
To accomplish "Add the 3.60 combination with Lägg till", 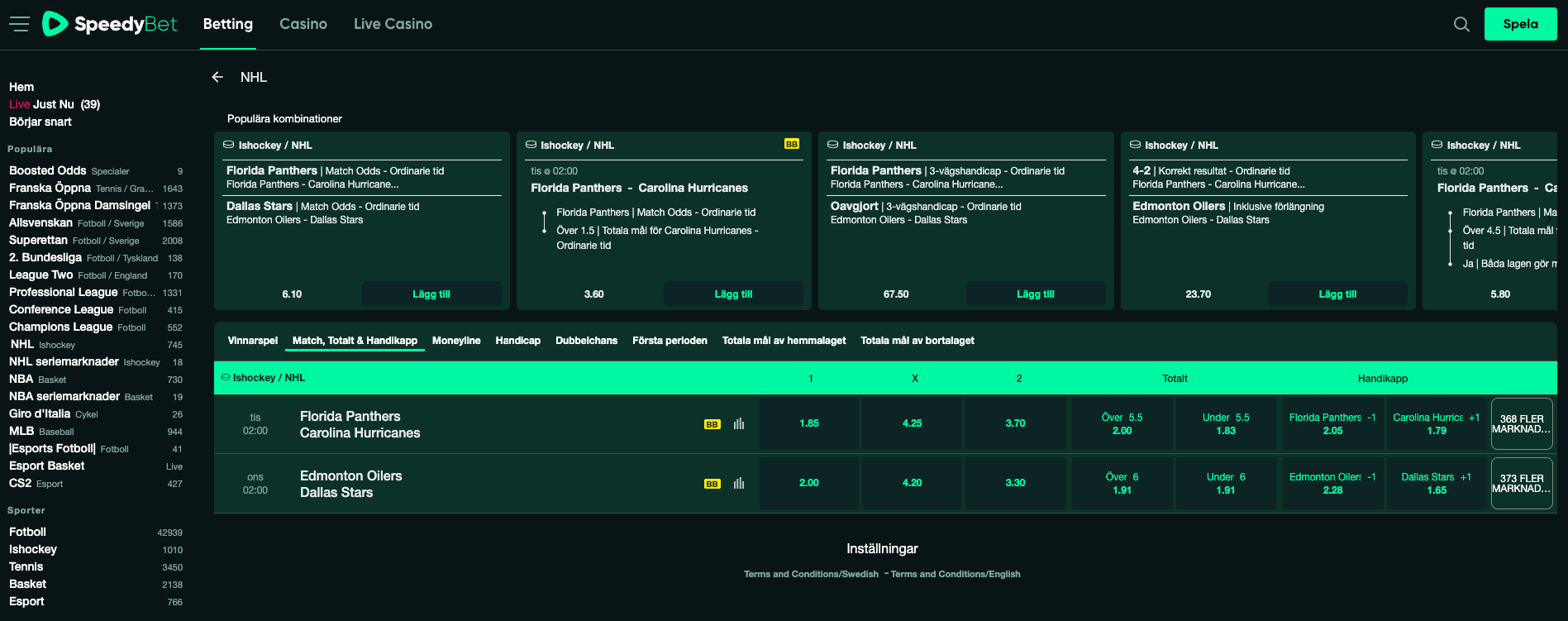I will 733,294.
